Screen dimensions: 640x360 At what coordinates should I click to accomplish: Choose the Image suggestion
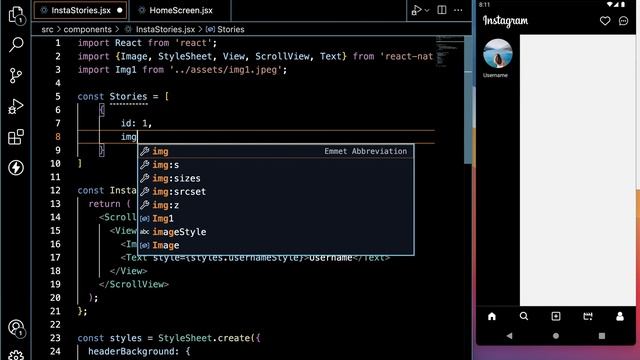pos(276,245)
